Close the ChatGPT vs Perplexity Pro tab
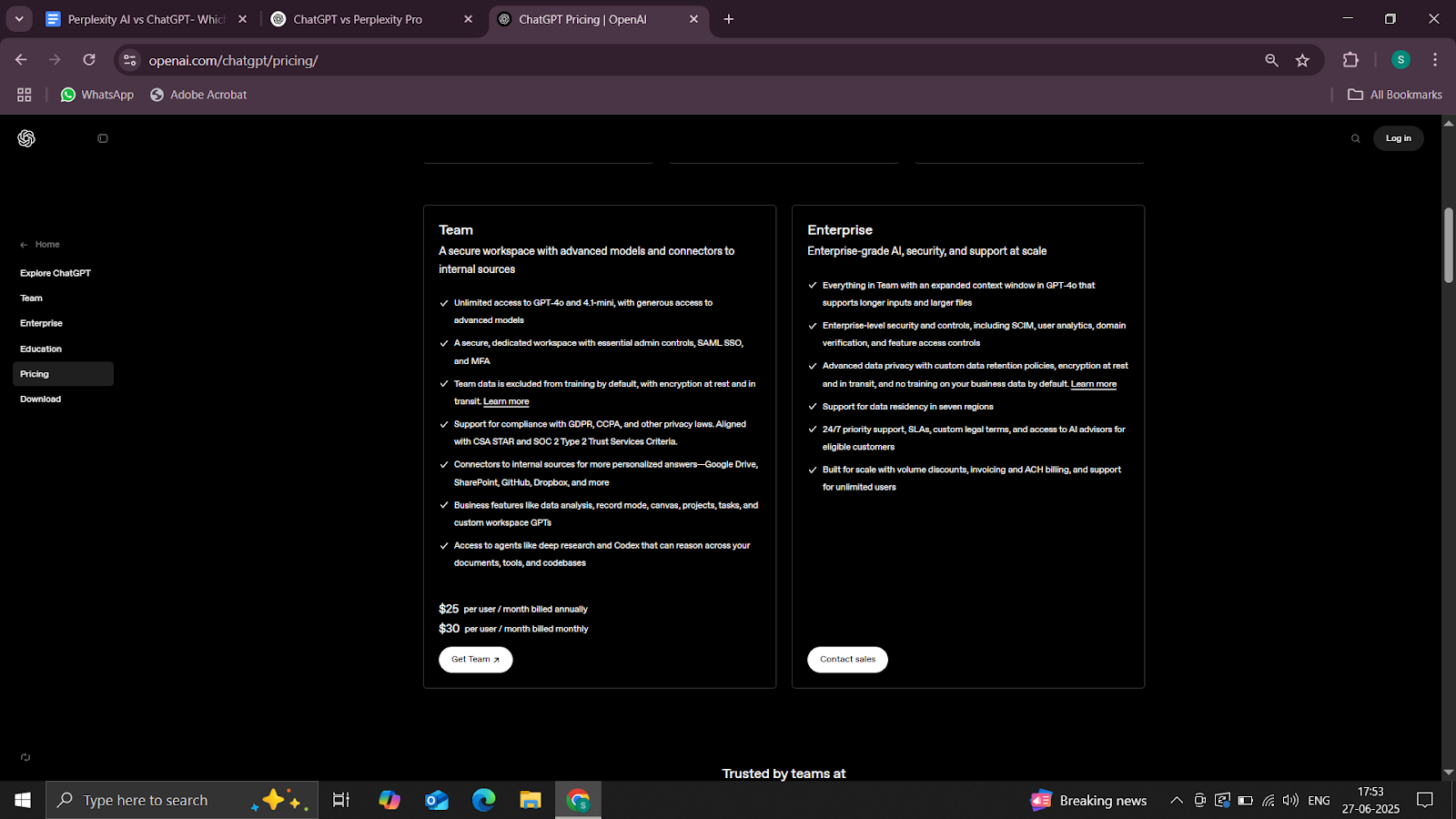Screen dimensions: 1456x819 point(468,19)
